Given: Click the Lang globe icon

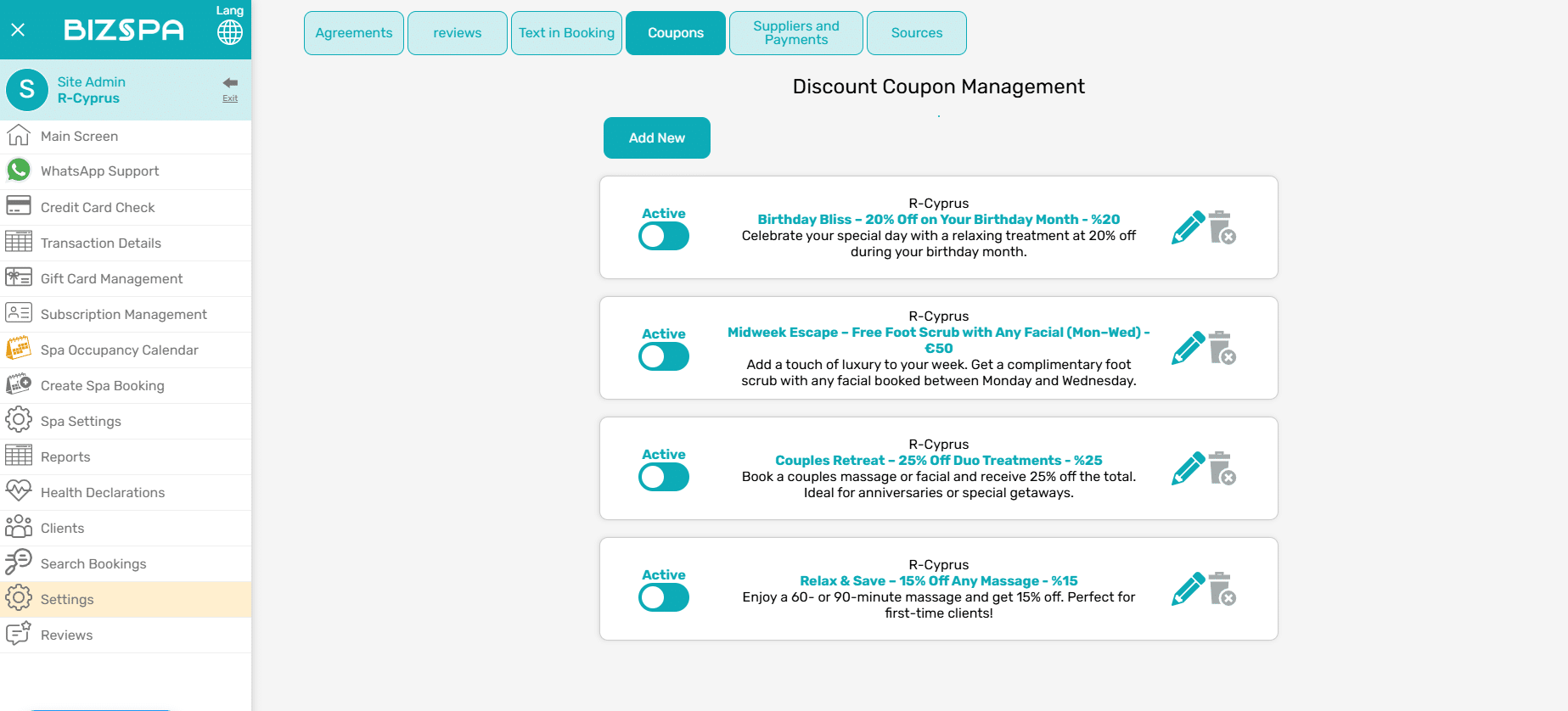Looking at the screenshot, I should (x=229, y=32).
